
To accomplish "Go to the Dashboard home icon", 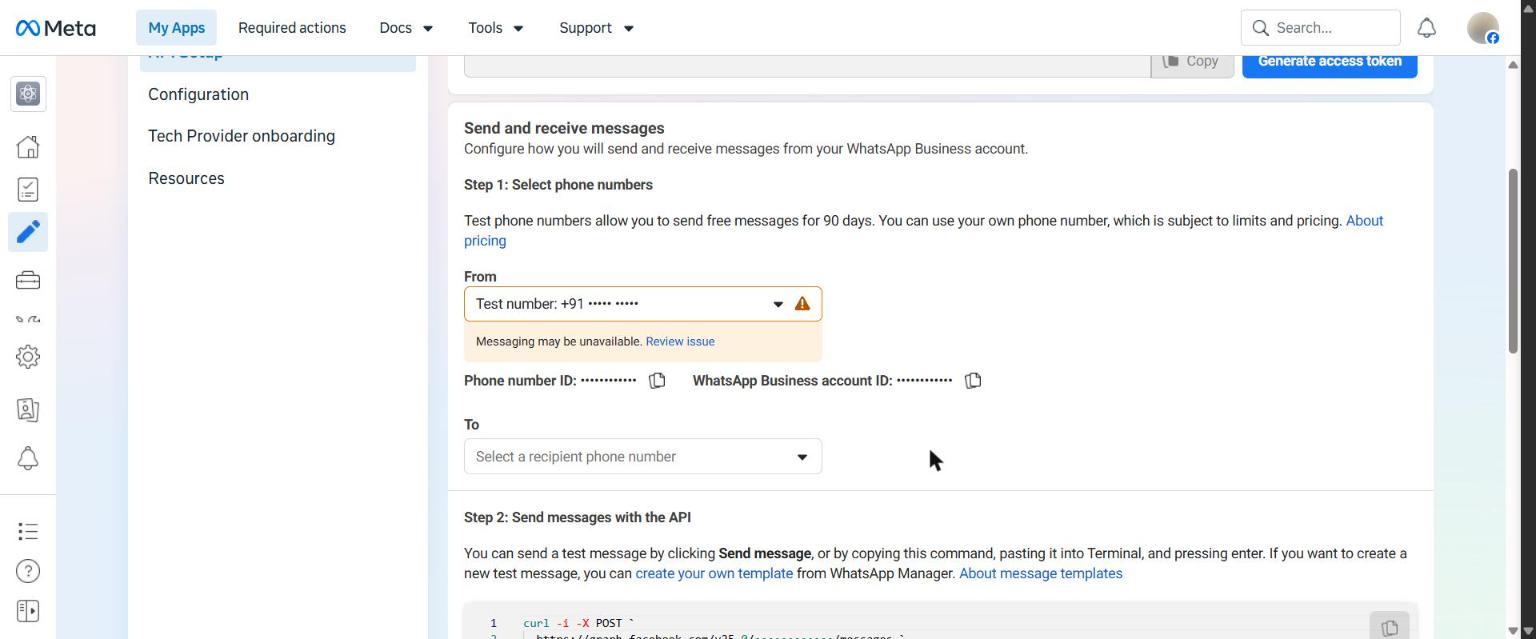I will pyautogui.click(x=28, y=146).
